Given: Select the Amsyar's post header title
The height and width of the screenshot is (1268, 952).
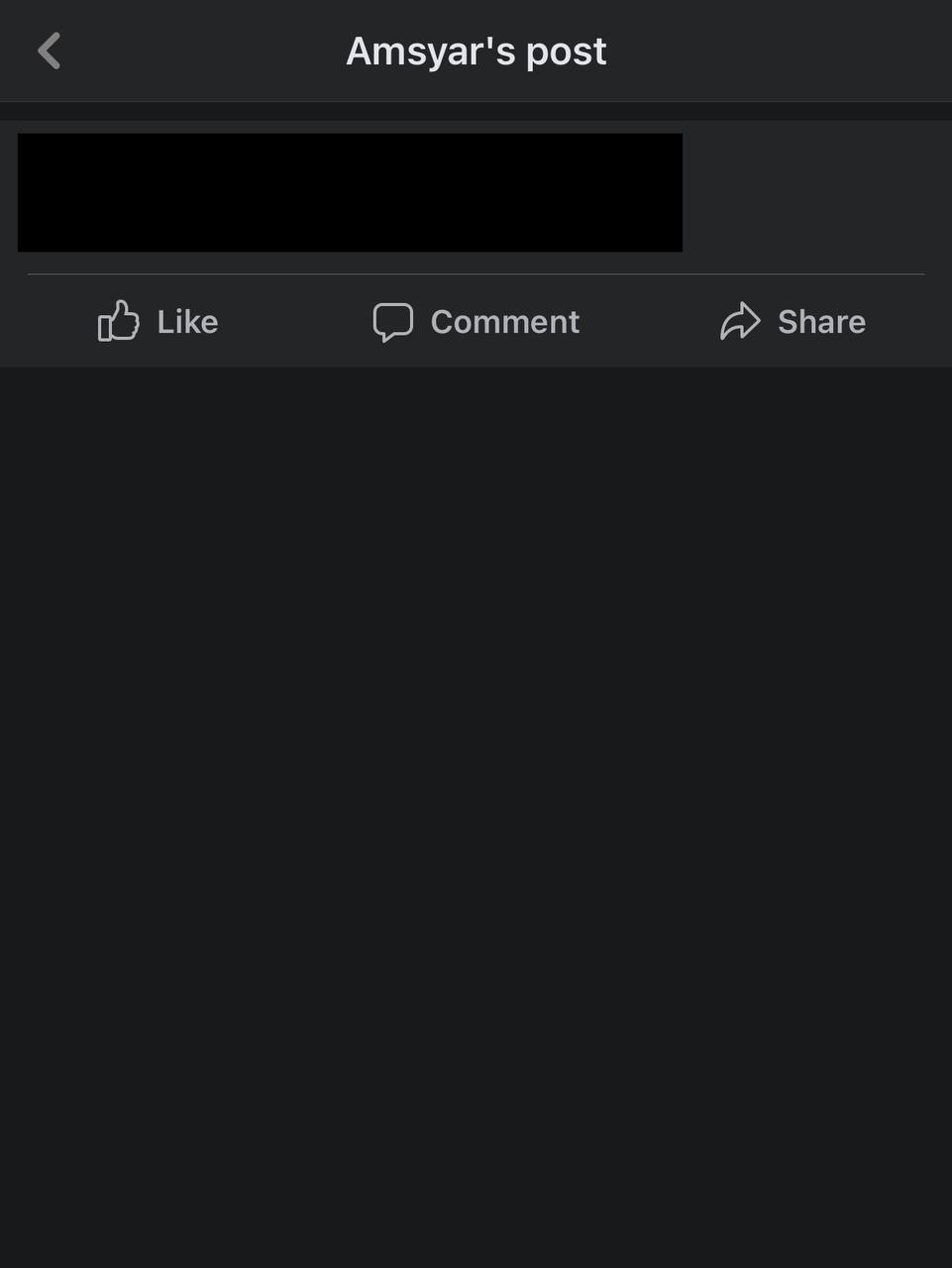Looking at the screenshot, I should coord(476,51).
